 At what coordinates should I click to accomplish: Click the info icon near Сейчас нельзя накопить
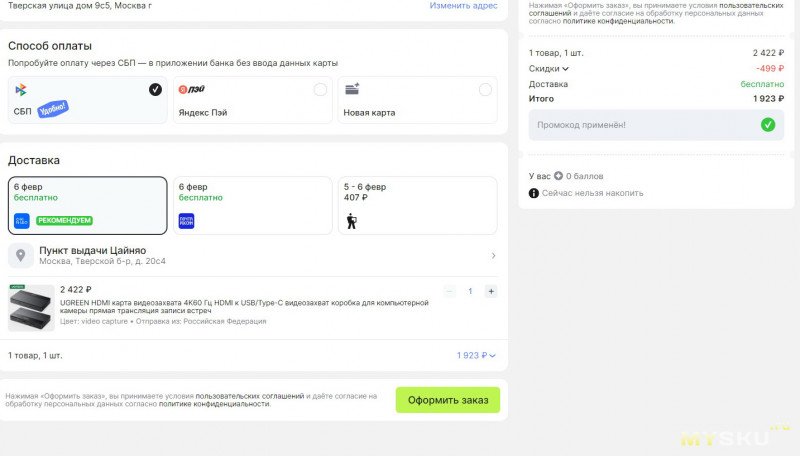534,193
